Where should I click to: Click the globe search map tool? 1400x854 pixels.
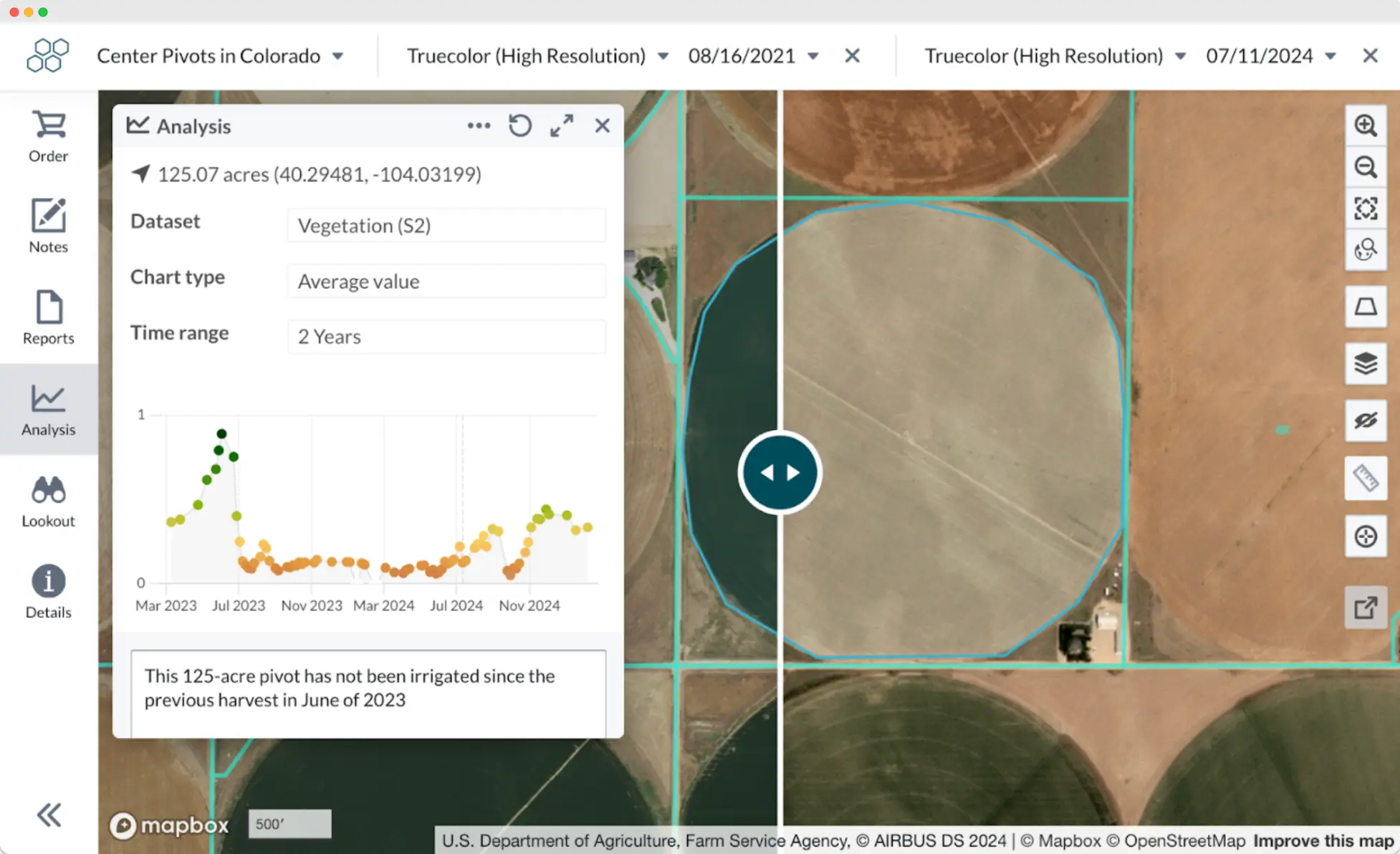point(1366,249)
